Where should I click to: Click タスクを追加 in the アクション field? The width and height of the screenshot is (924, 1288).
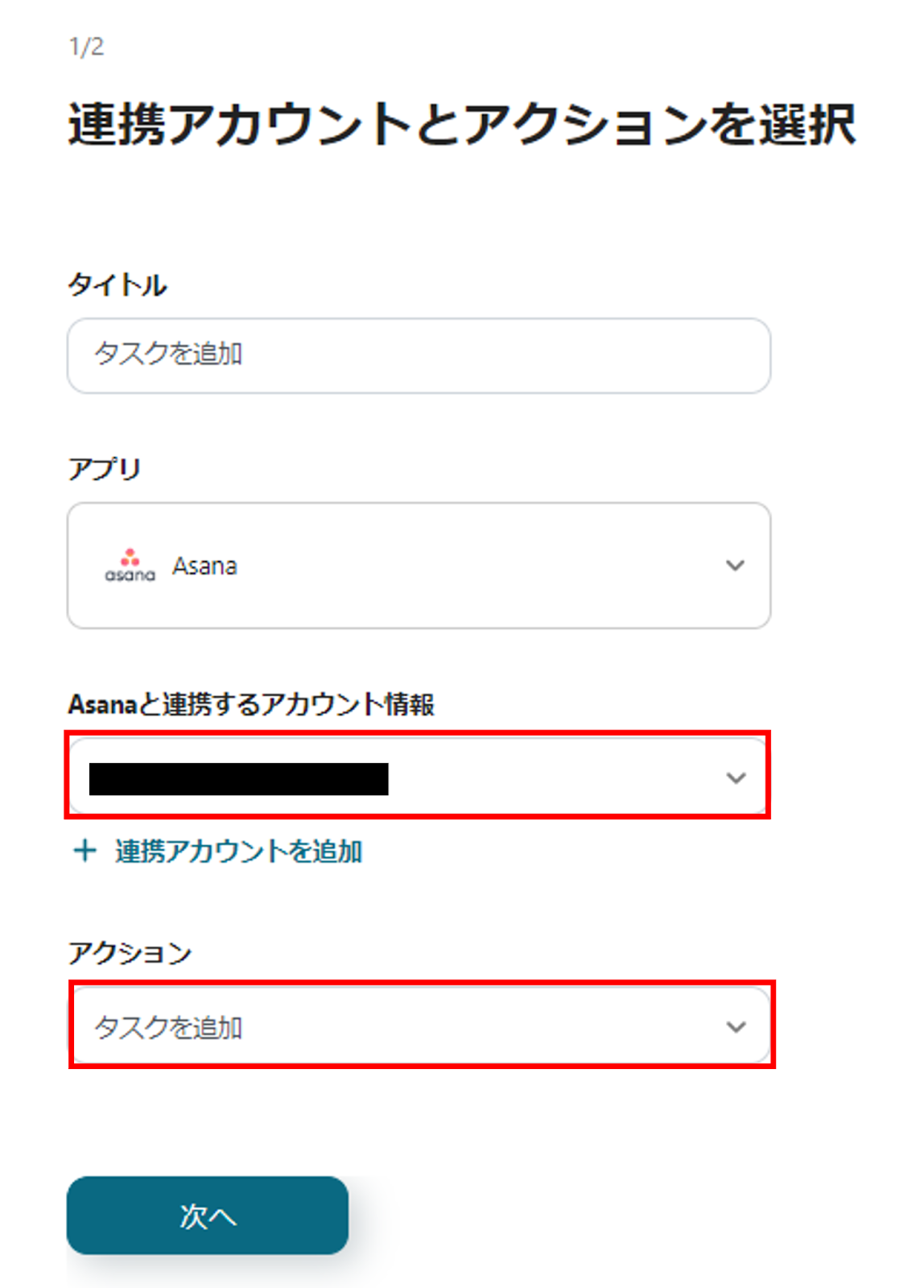(x=168, y=1027)
